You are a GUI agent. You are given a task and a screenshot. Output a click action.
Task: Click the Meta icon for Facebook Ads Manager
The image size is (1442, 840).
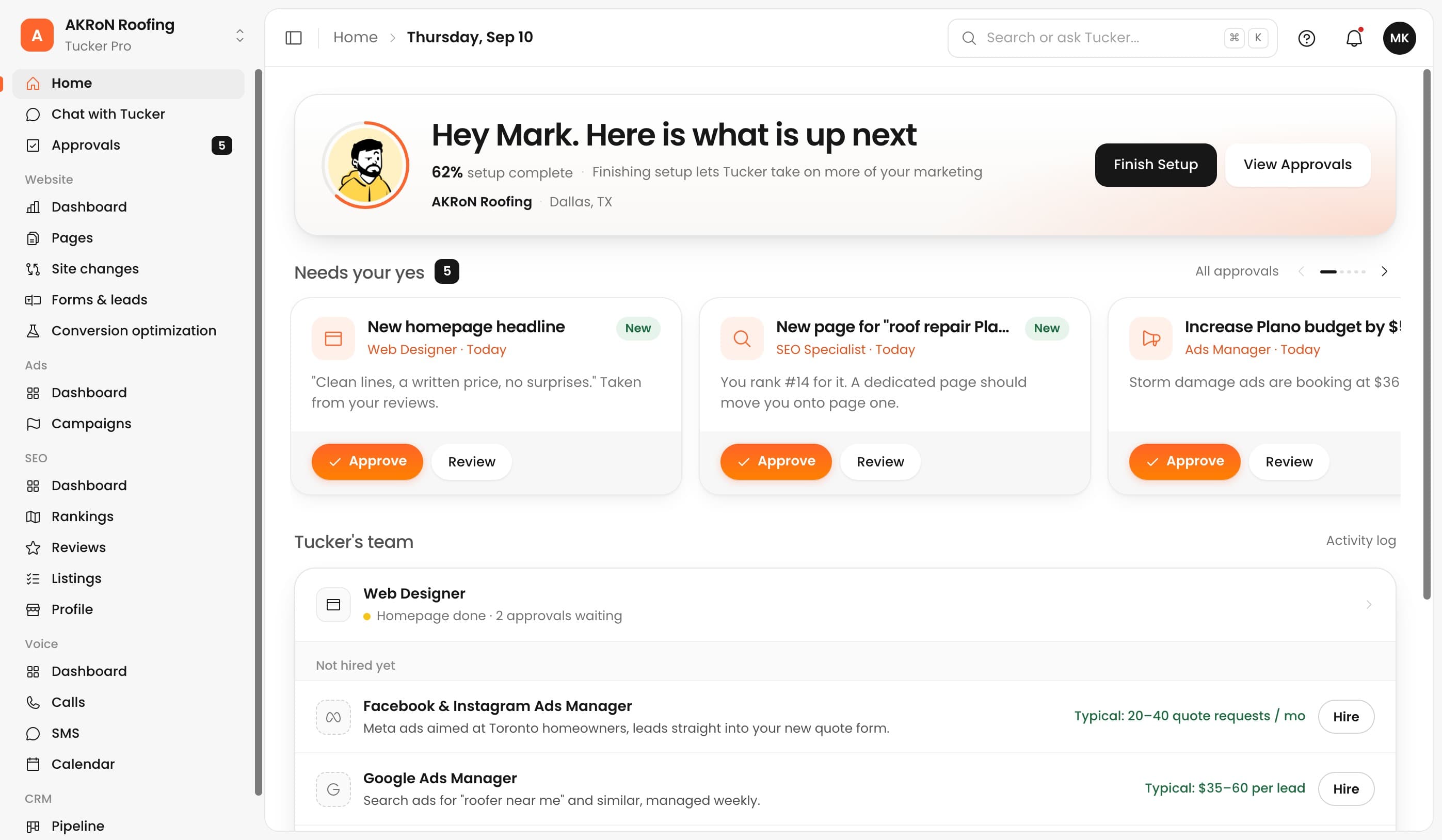(333, 717)
